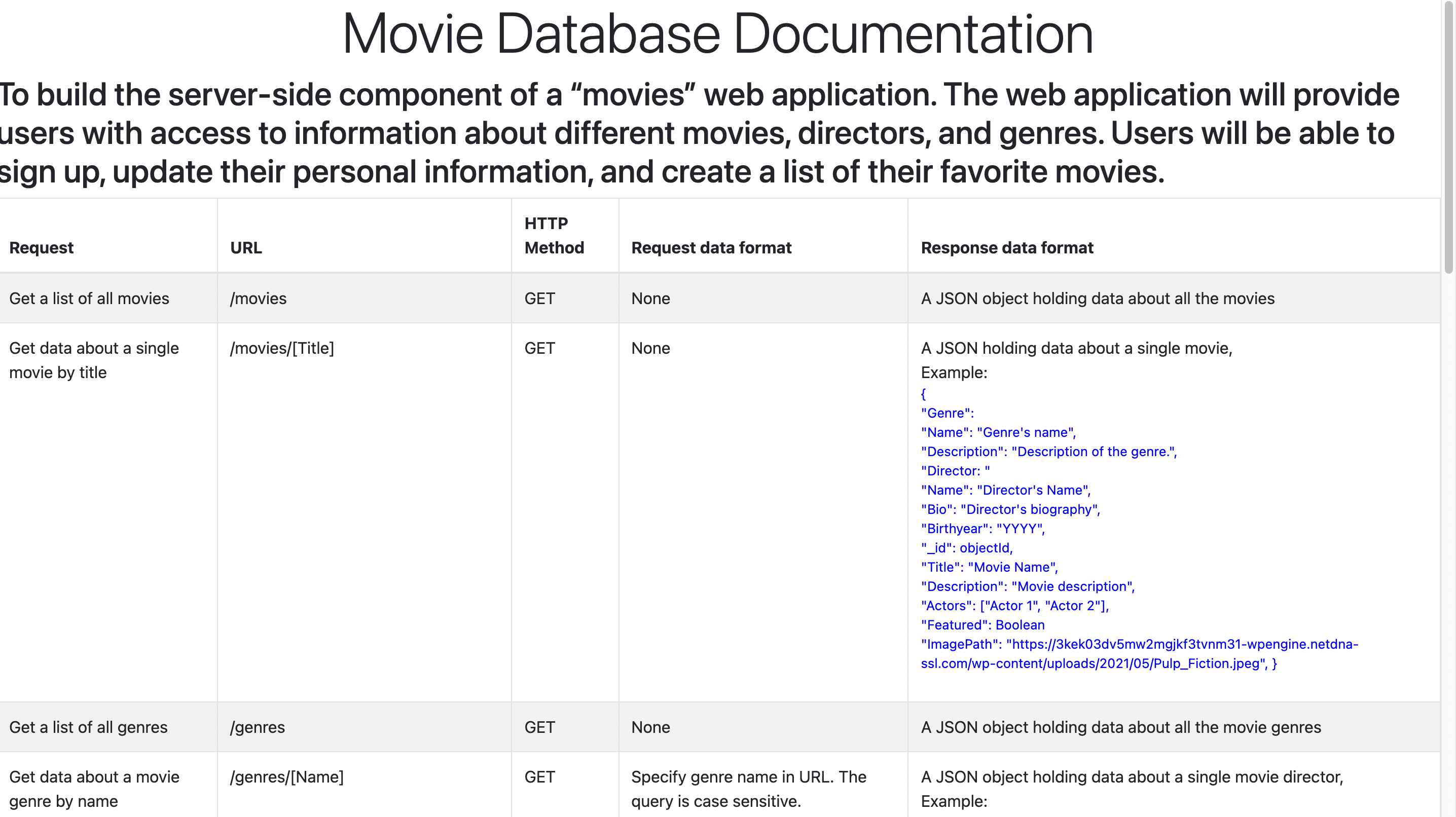Click the Response data format header
Screen dimensions: 1456x817
1007,247
